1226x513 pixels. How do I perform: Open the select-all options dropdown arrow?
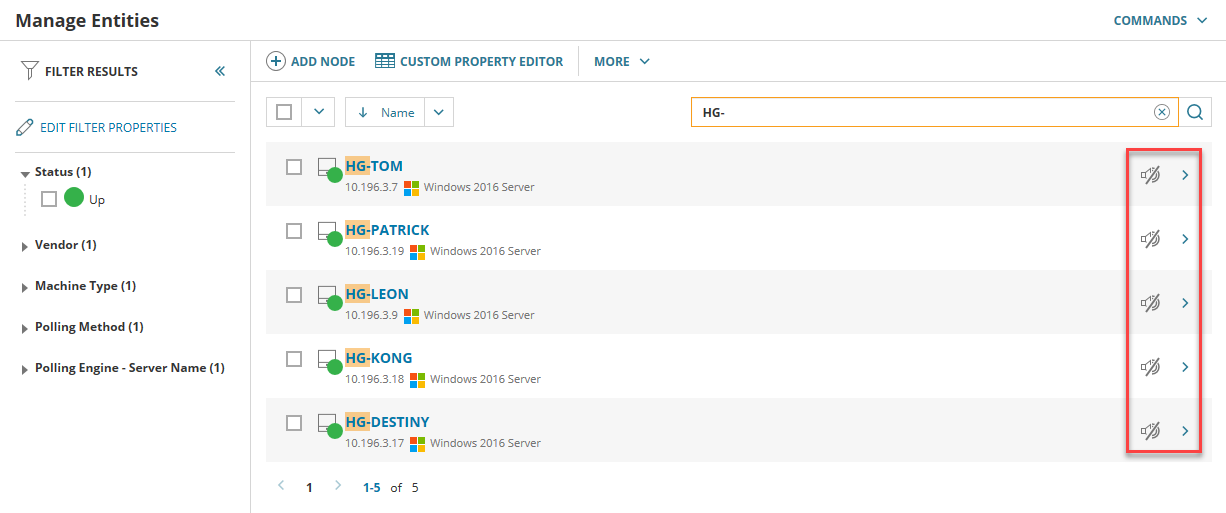point(318,112)
